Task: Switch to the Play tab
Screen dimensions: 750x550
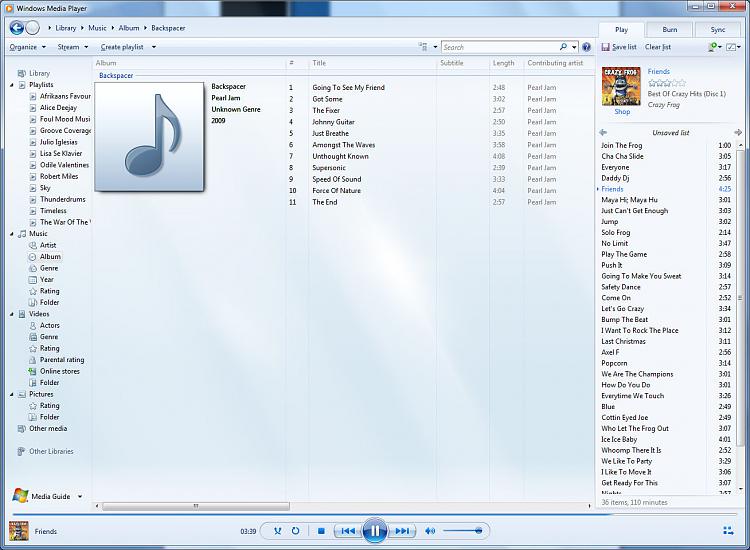Action: [621, 30]
